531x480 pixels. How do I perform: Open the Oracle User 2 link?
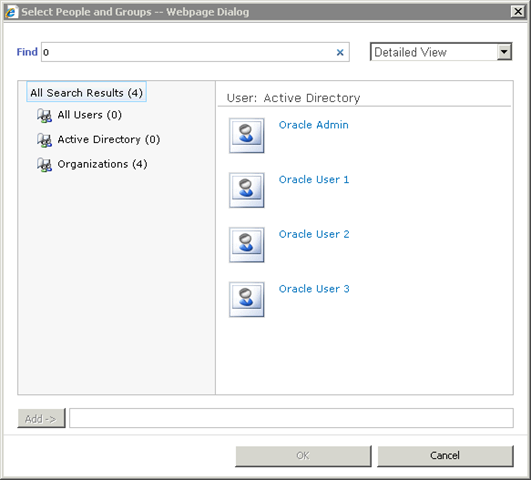(314, 234)
